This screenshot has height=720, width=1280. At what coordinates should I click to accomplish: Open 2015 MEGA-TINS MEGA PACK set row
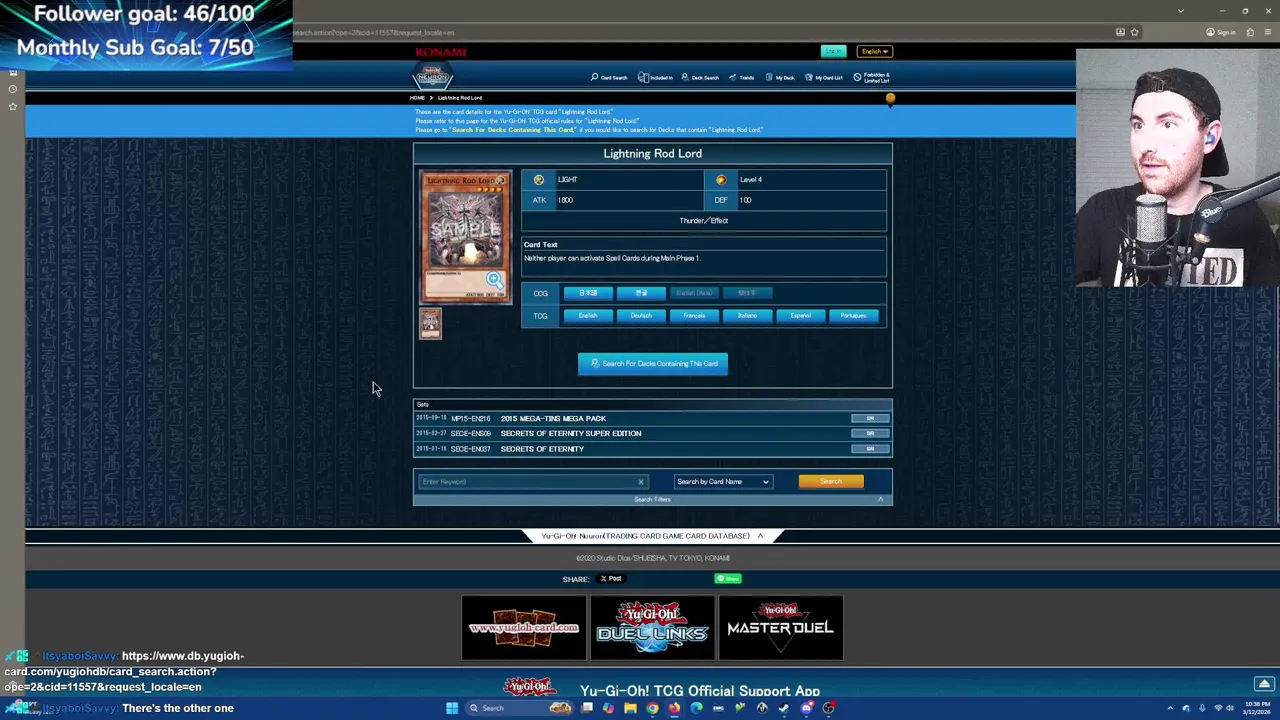point(652,418)
